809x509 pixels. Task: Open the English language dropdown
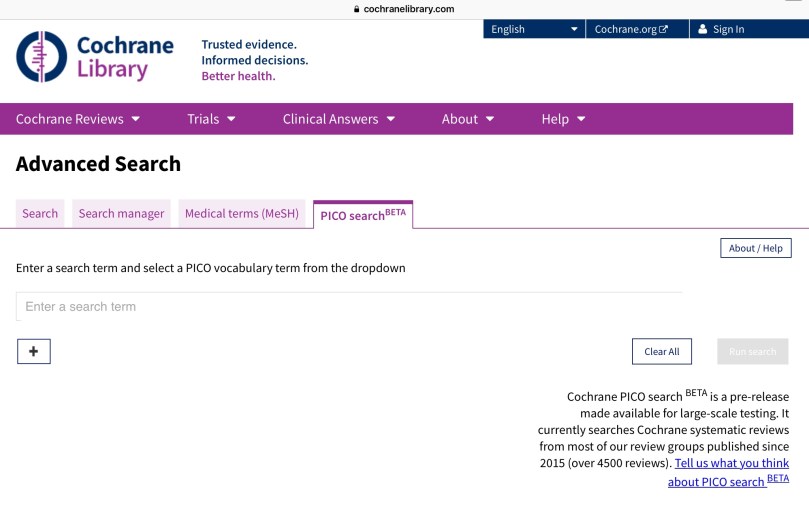[x=534, y=29]
